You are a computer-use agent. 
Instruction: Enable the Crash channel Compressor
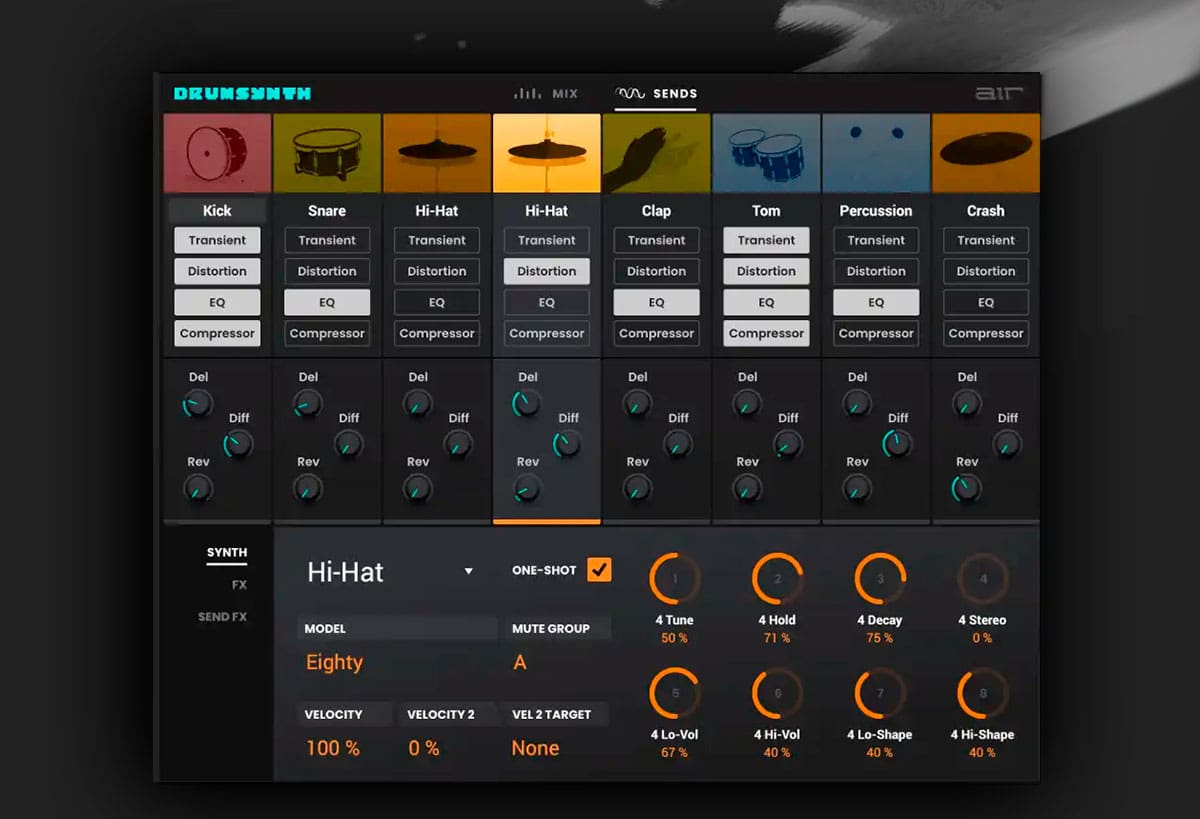coord(986,333)
